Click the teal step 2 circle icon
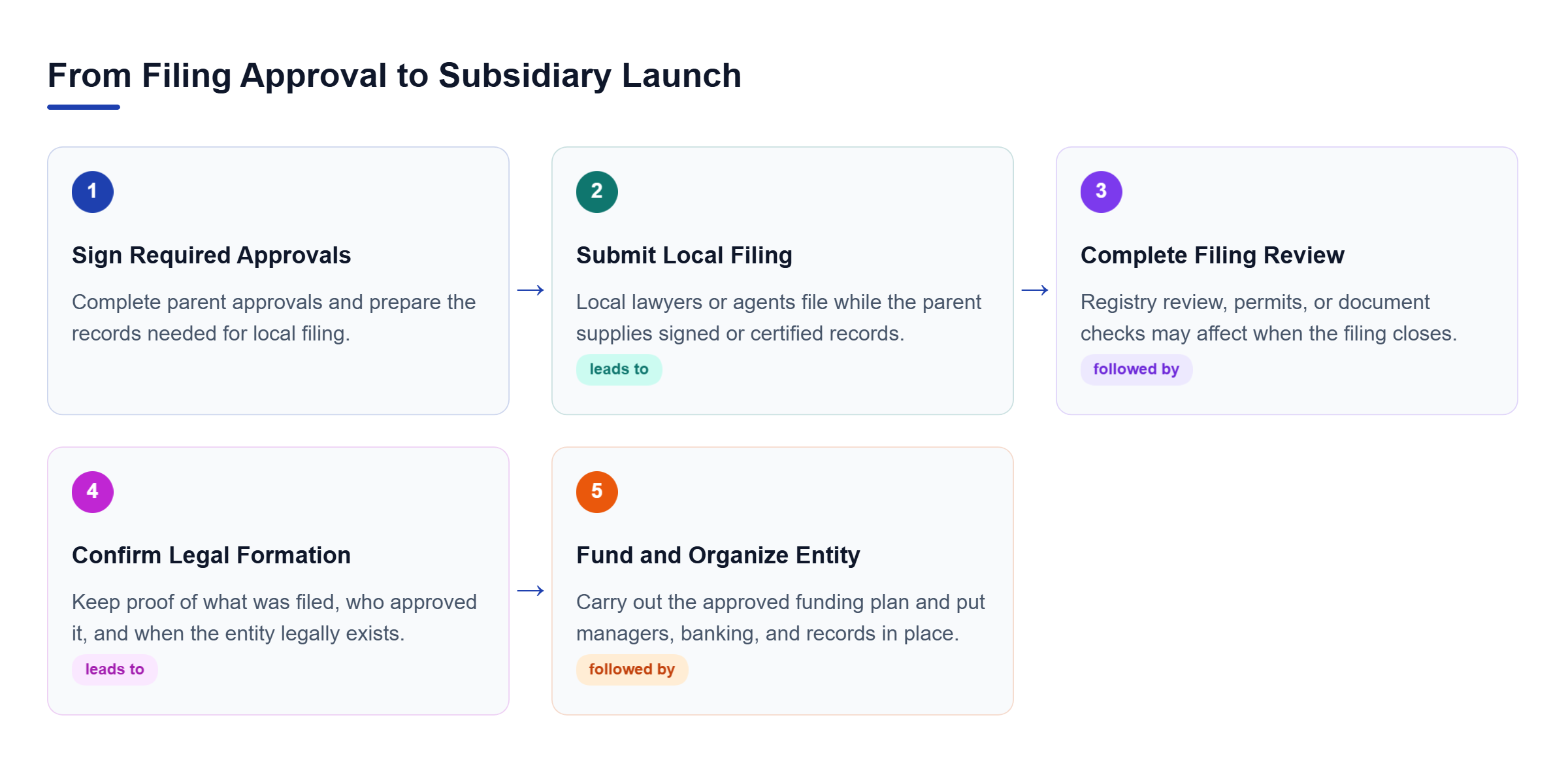1568x762 pixels. coord(597,192)
